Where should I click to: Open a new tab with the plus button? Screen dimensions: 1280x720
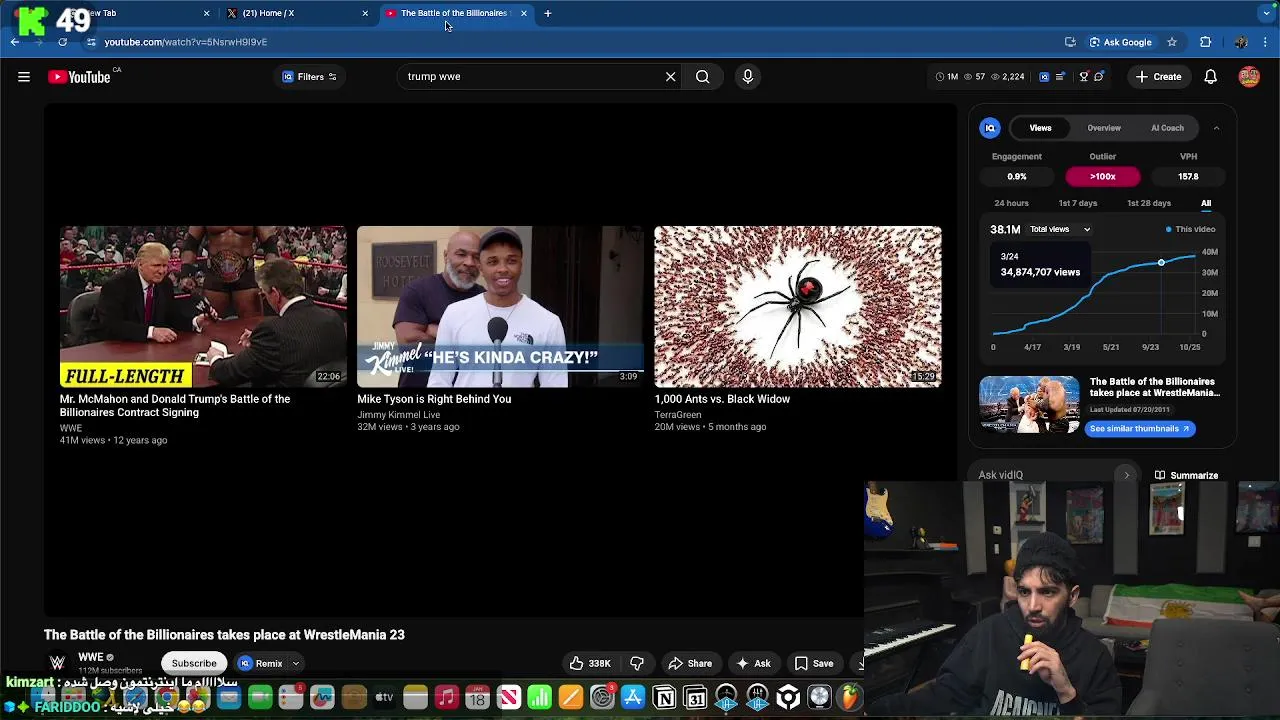548,13
